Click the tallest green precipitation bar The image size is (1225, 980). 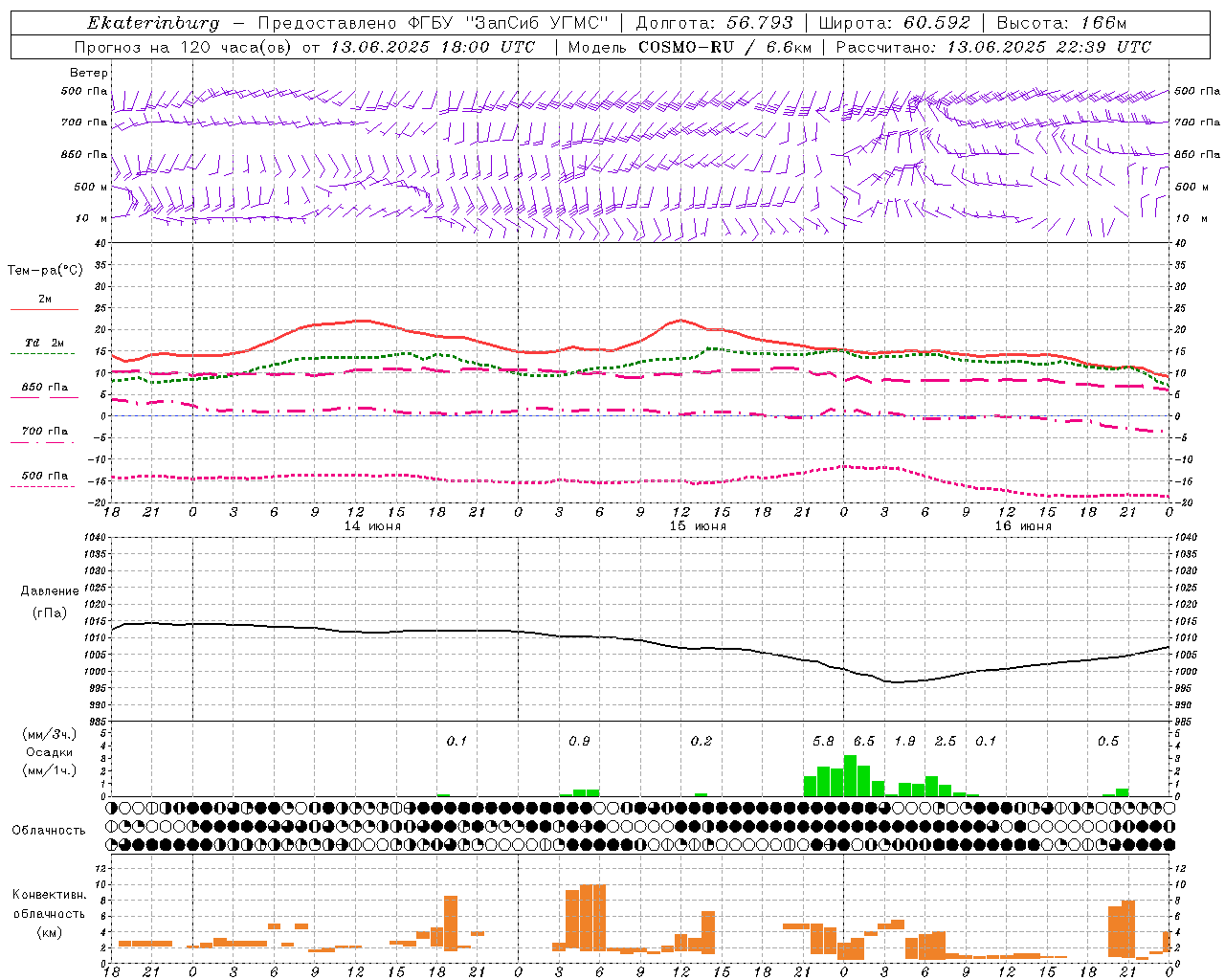(x=850, y=776)
